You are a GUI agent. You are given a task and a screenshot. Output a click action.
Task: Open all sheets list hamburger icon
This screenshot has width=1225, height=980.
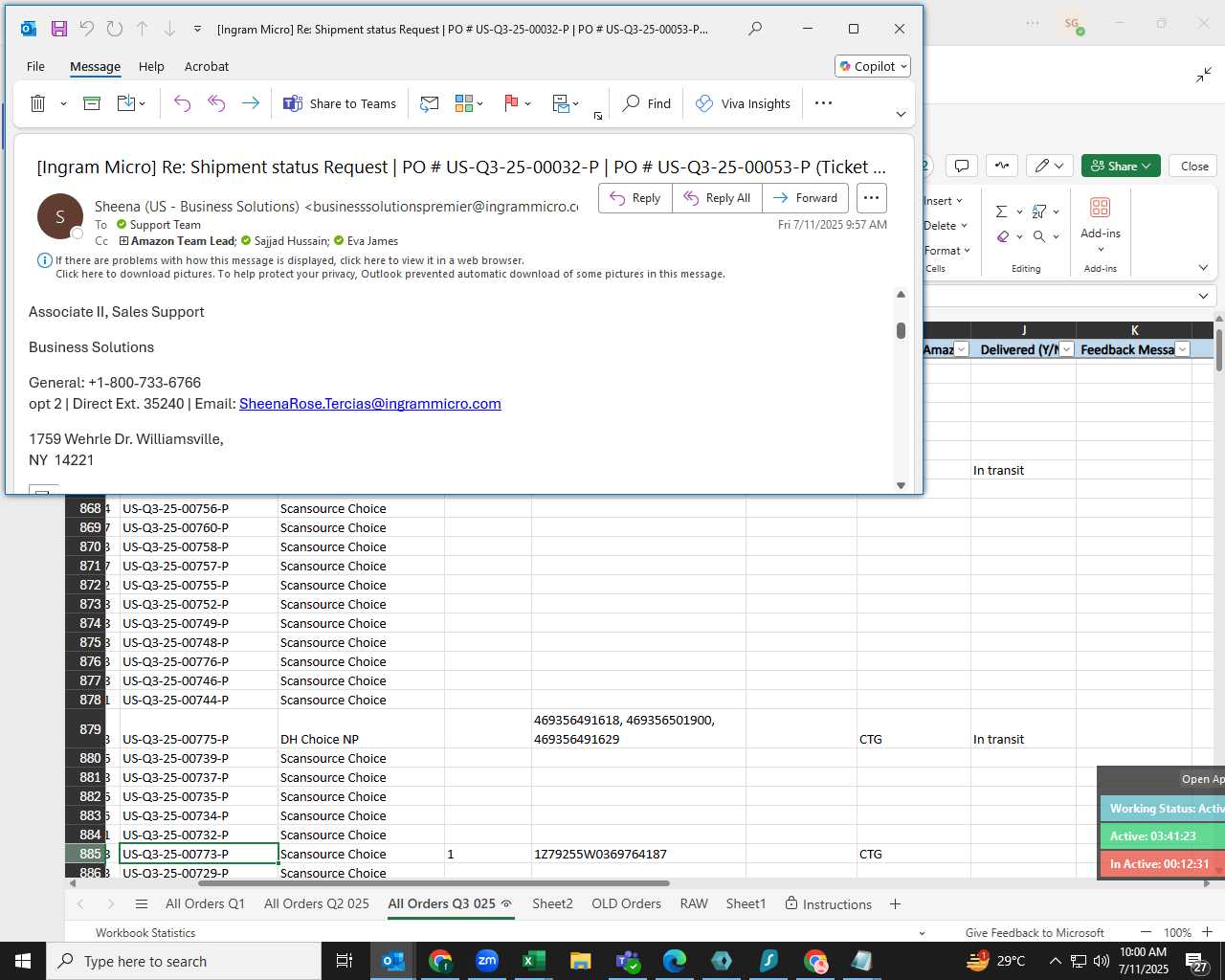[142, 903]
